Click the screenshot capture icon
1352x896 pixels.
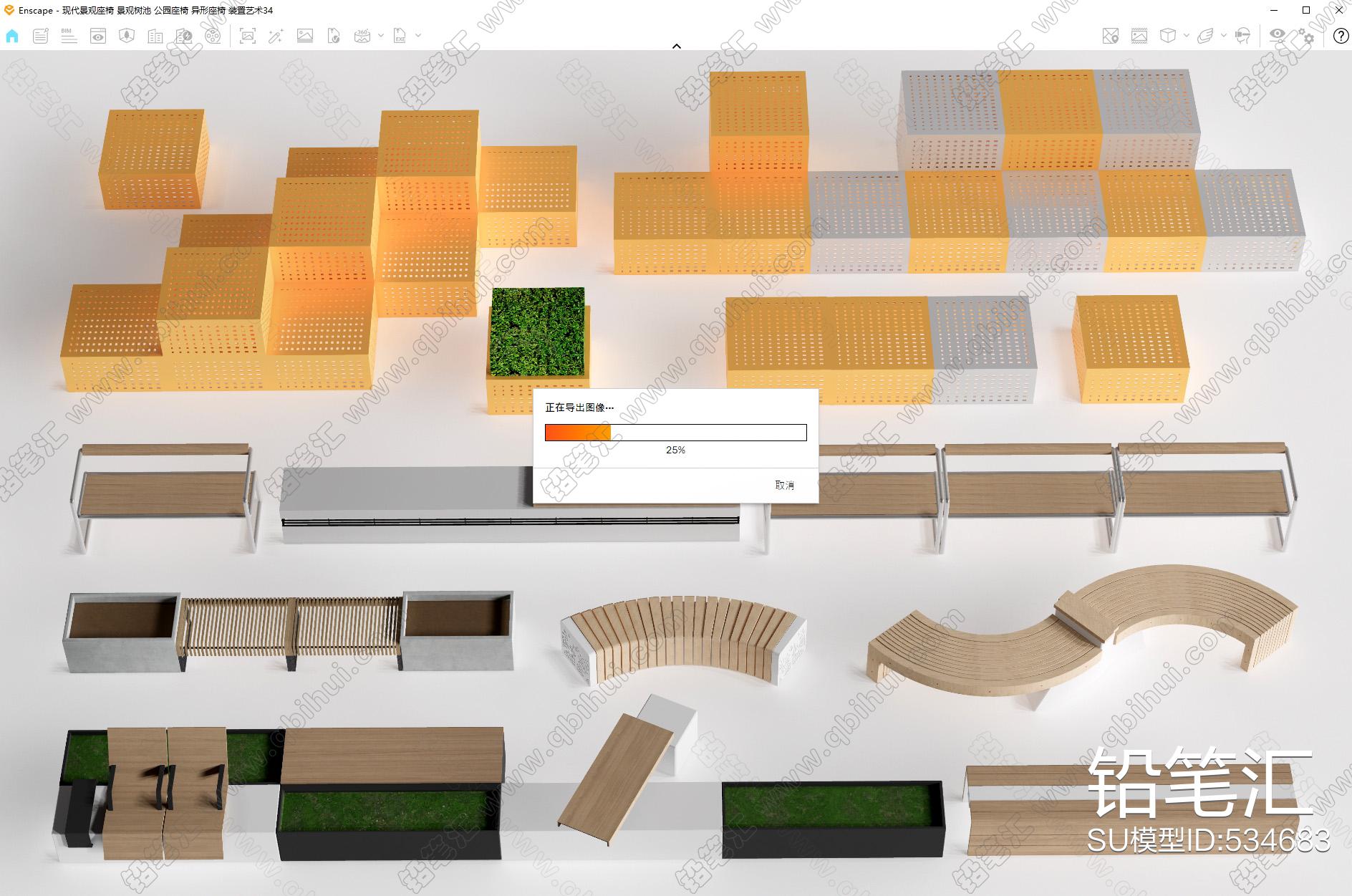point(248,36)
